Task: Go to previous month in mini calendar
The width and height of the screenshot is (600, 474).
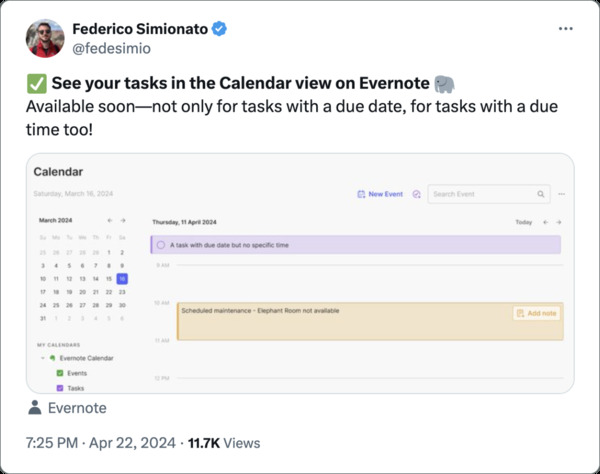Action: 110,220
